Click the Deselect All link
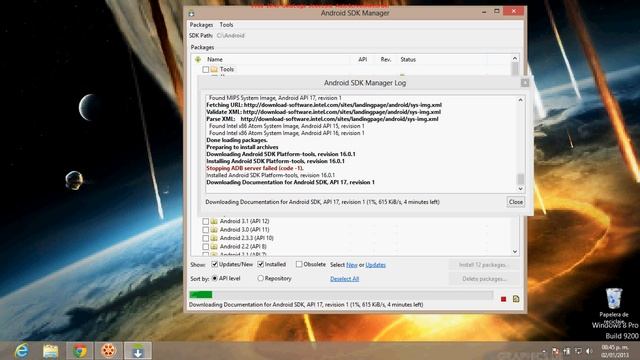 pos(344,279)
